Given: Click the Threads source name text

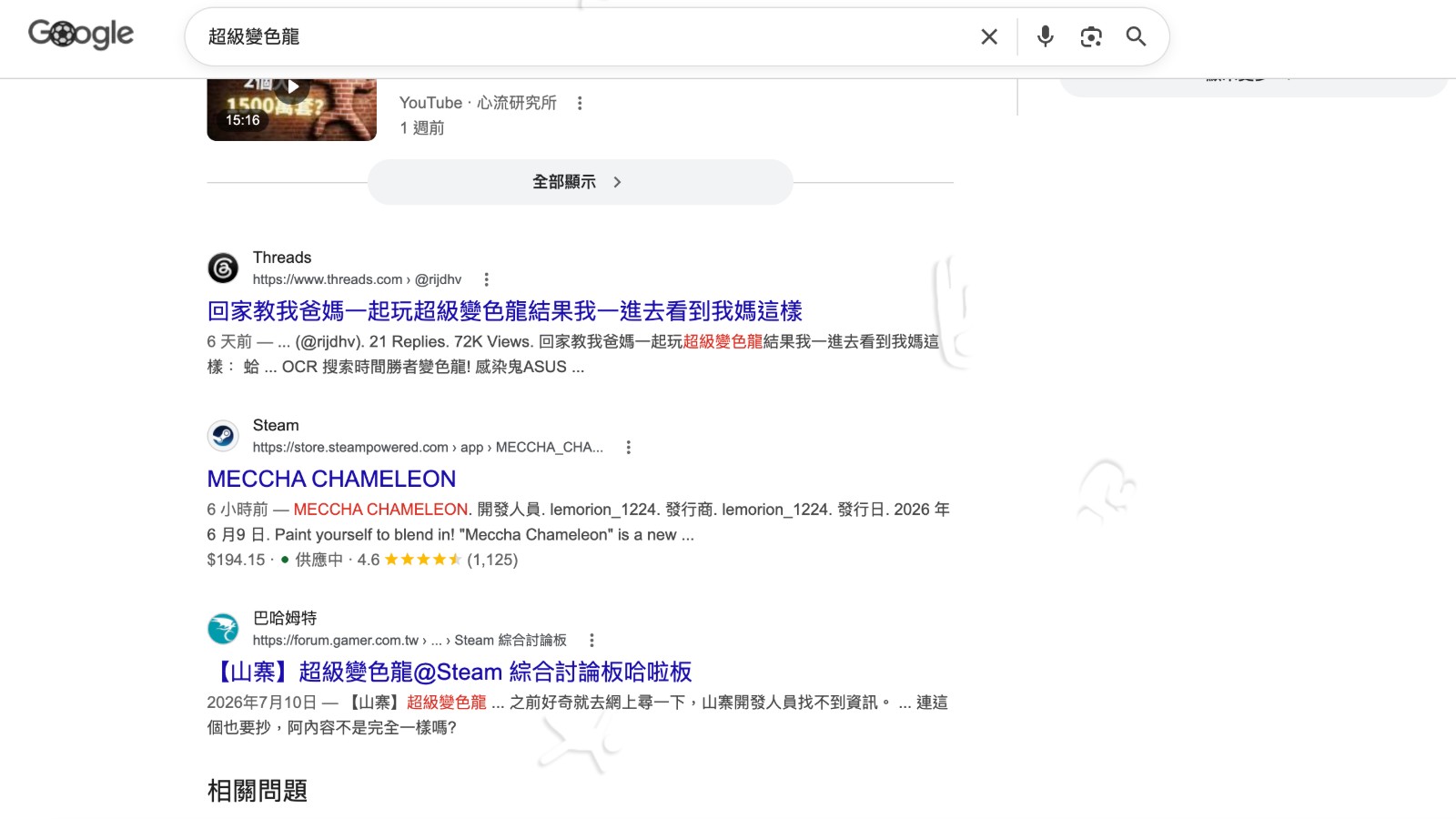Looking at the screenshot, I should click(282, 258).
